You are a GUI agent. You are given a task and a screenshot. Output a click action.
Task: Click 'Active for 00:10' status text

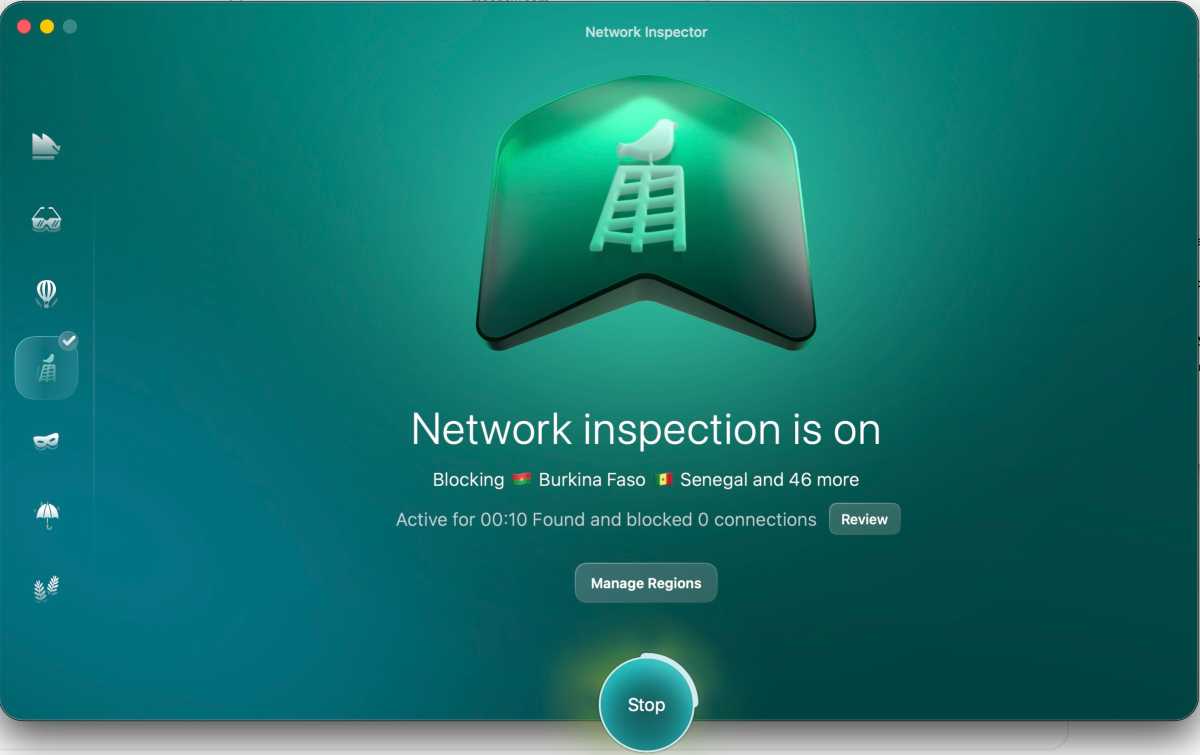click(x=461, y=520)
